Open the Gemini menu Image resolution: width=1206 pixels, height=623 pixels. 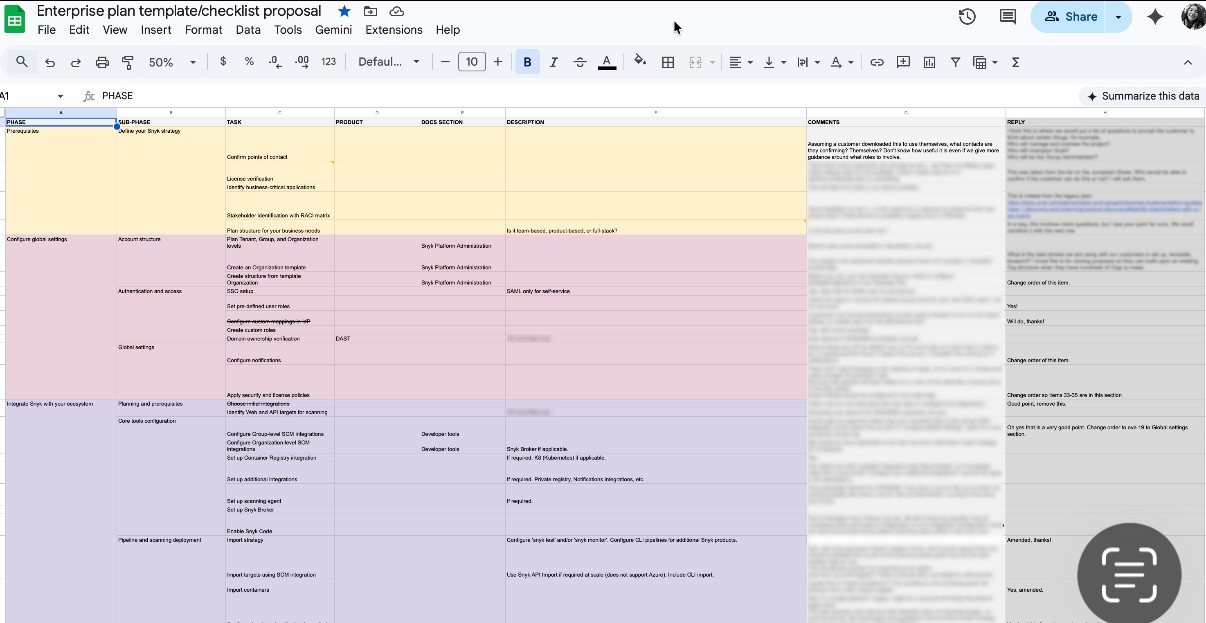[333, 30]
